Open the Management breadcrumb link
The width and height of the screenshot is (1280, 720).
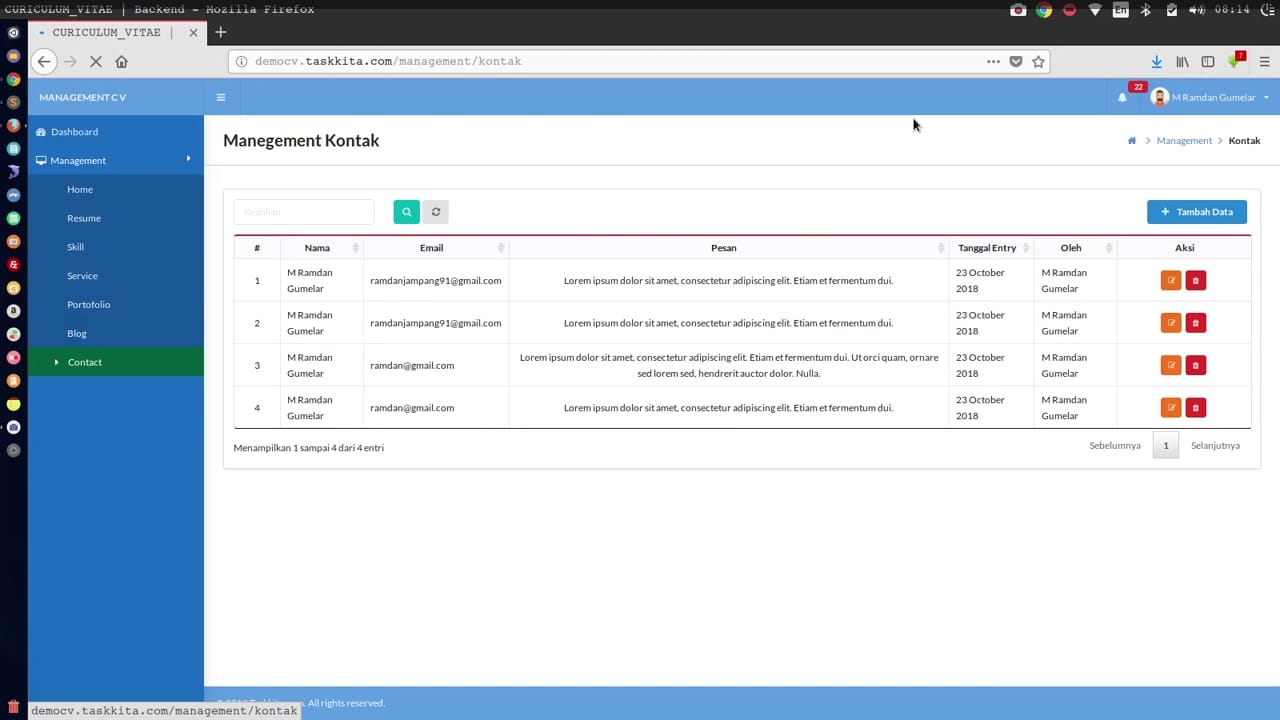coord(1184,140)
